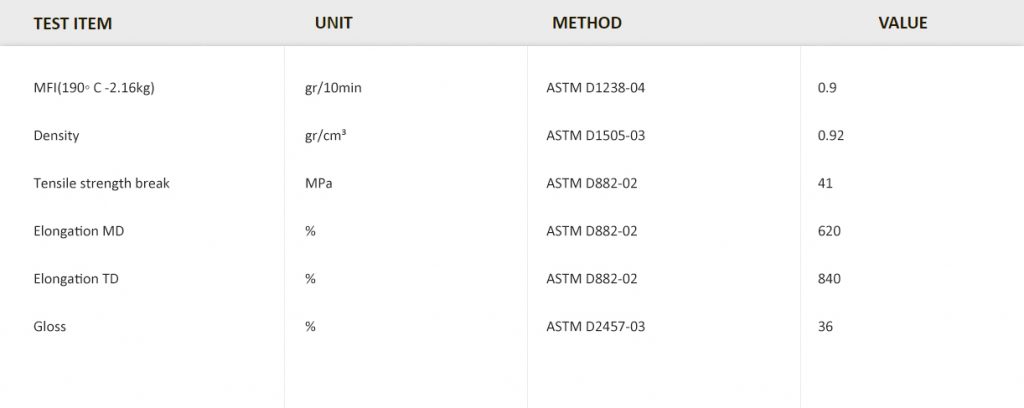Click the gr/10min unit cell
This screenshot has height=408, width=1024.
[x=333, y=88]
